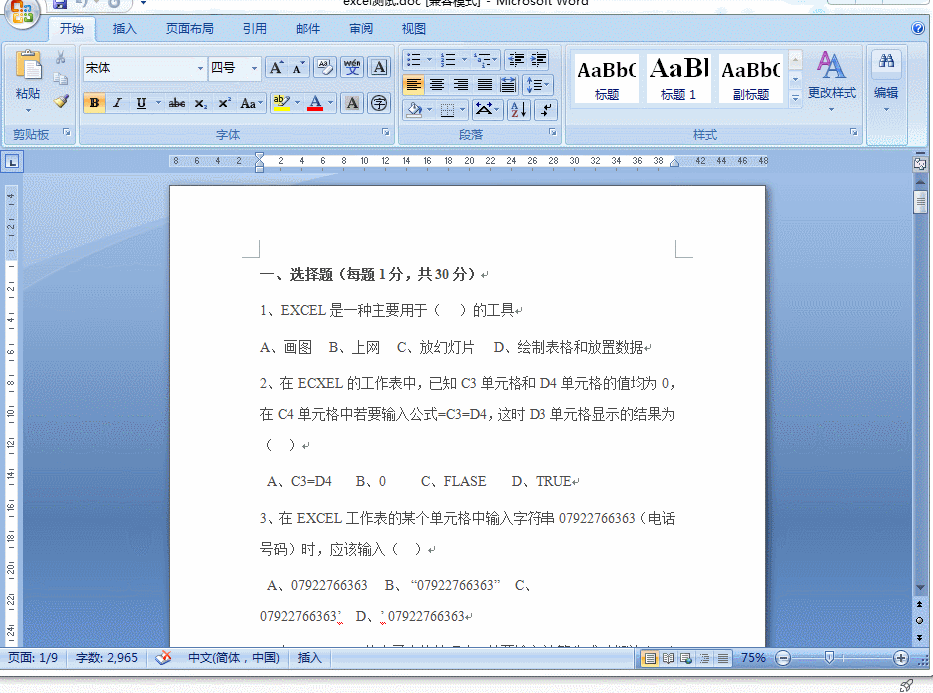Open font color dropdown arrow
The height and width of the screenshot is (693, 933).
(x=330, y=103)
